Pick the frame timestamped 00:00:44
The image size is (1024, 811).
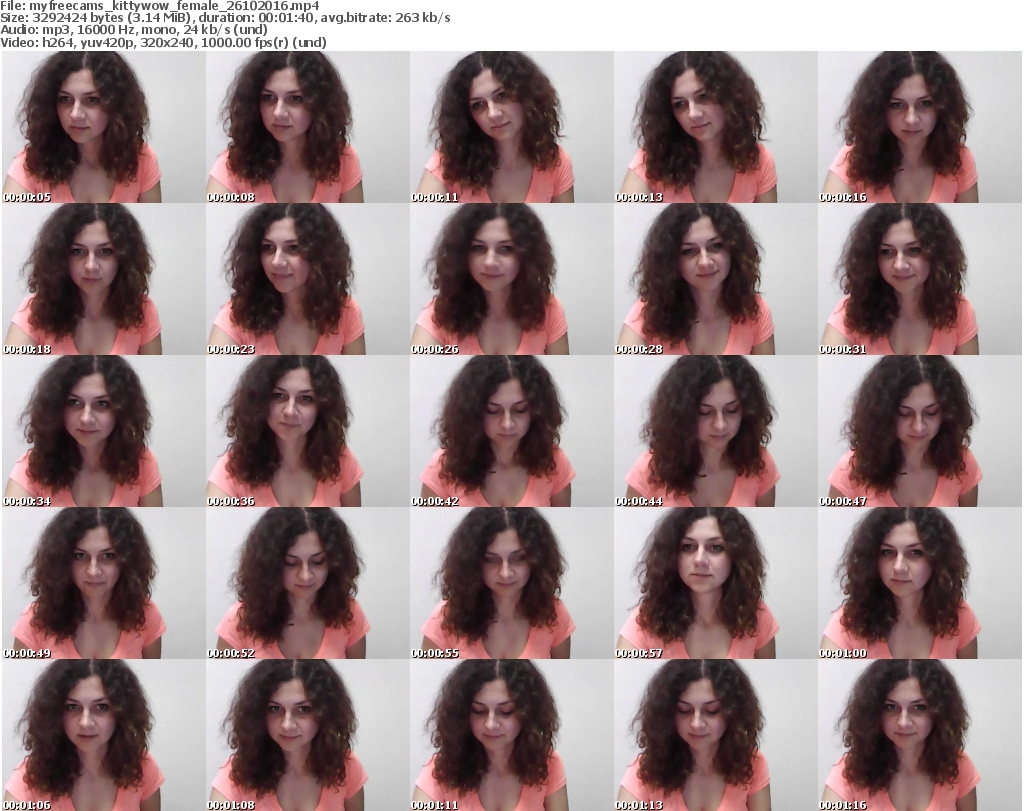716,431
